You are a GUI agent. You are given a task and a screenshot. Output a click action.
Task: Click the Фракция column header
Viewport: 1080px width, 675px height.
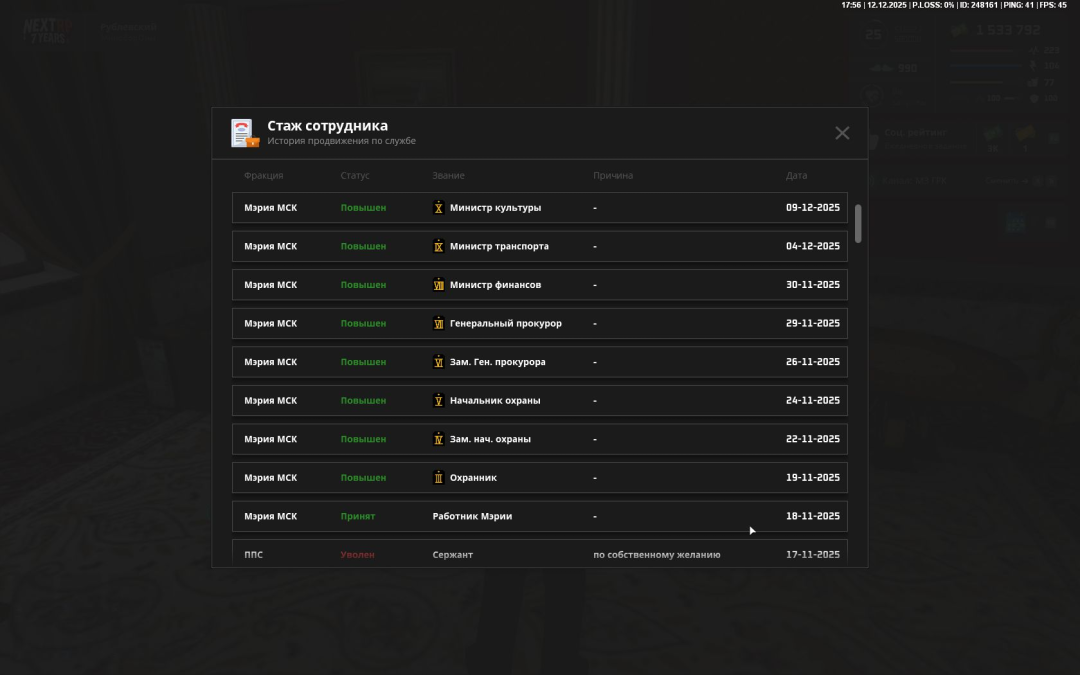coord(263,176)
